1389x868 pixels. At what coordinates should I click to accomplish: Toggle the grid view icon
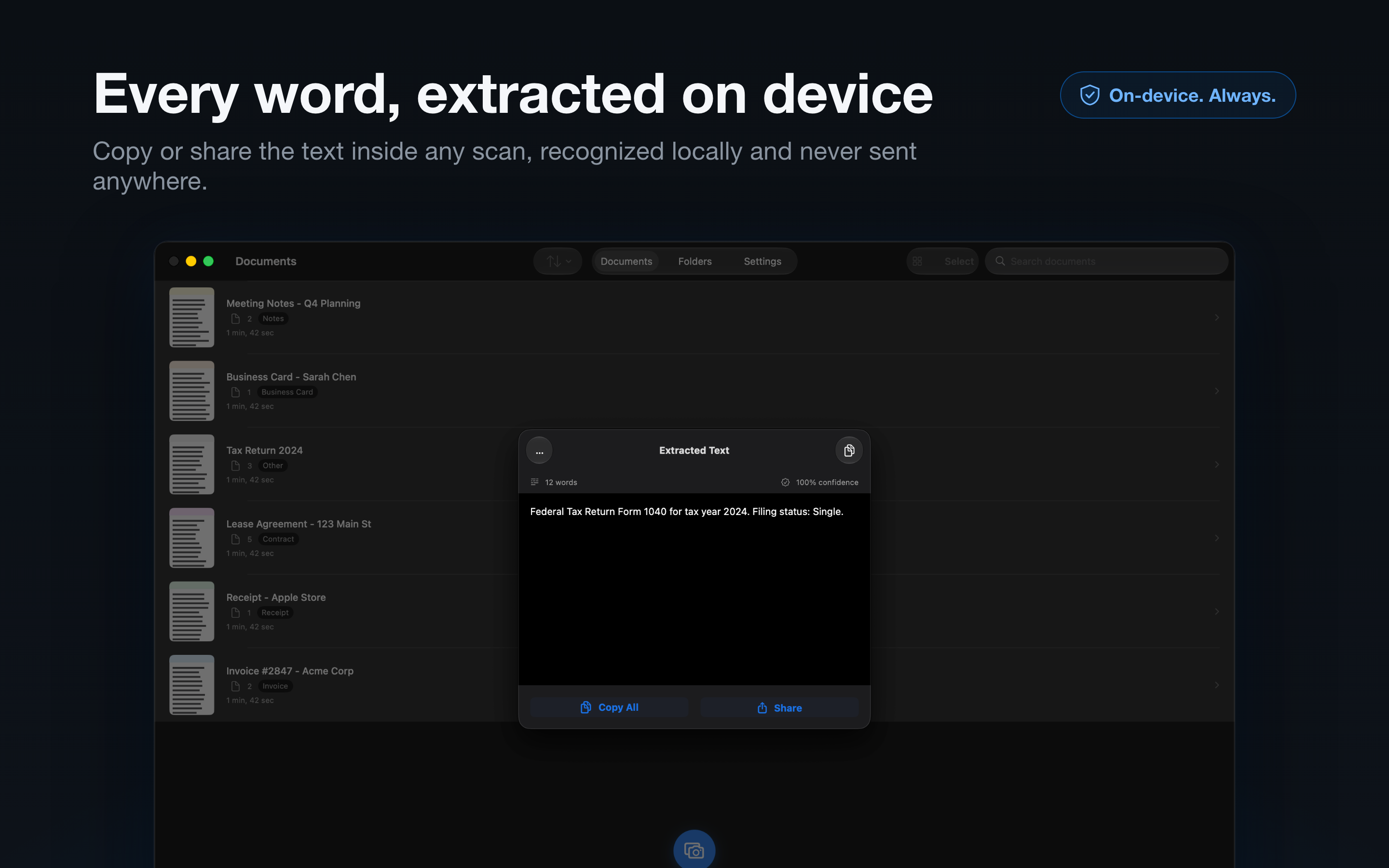point(917,261)
